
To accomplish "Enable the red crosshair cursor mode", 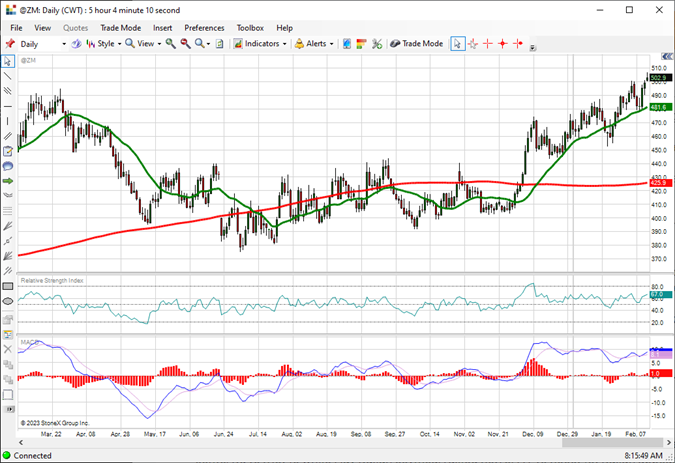I will coord(488,43).
